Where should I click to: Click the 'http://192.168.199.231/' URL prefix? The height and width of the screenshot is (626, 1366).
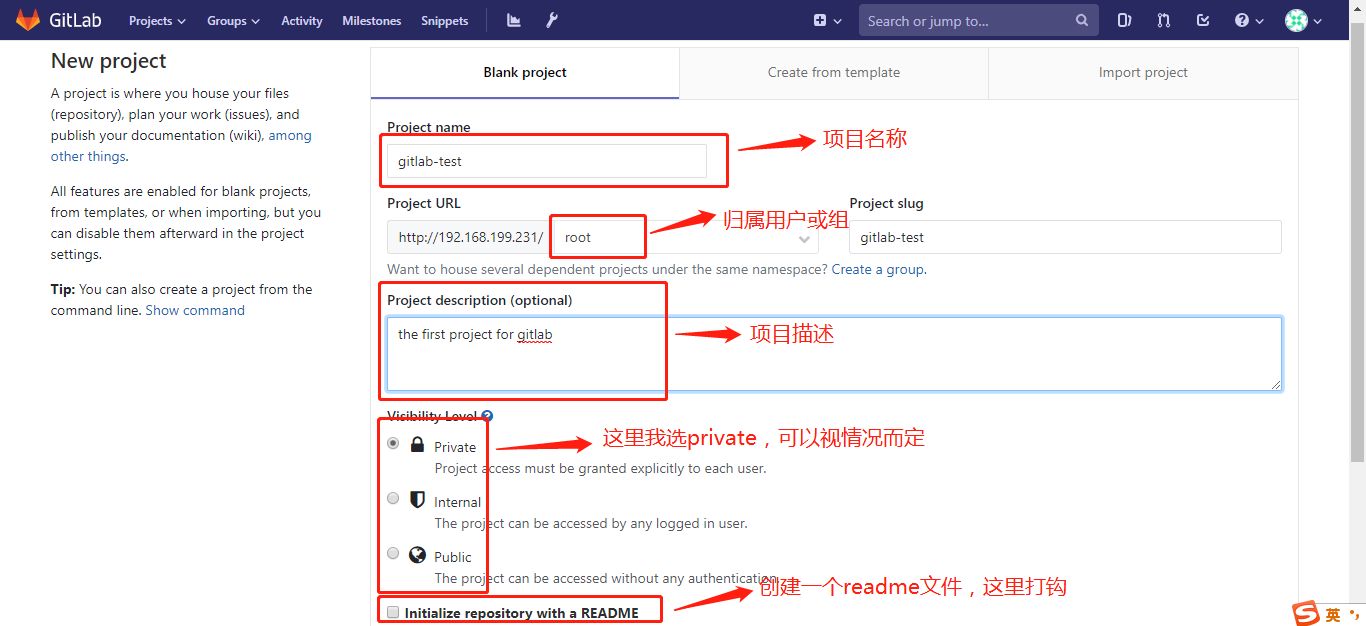click(x=470, y=237)
